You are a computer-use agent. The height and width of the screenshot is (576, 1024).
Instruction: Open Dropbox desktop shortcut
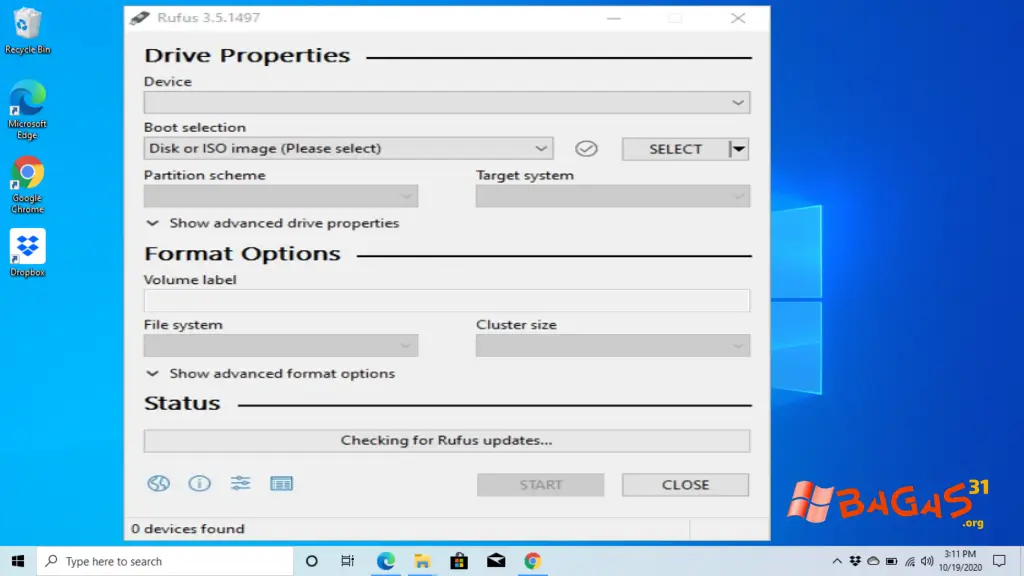pyautogui.click(x=27, y=253)
